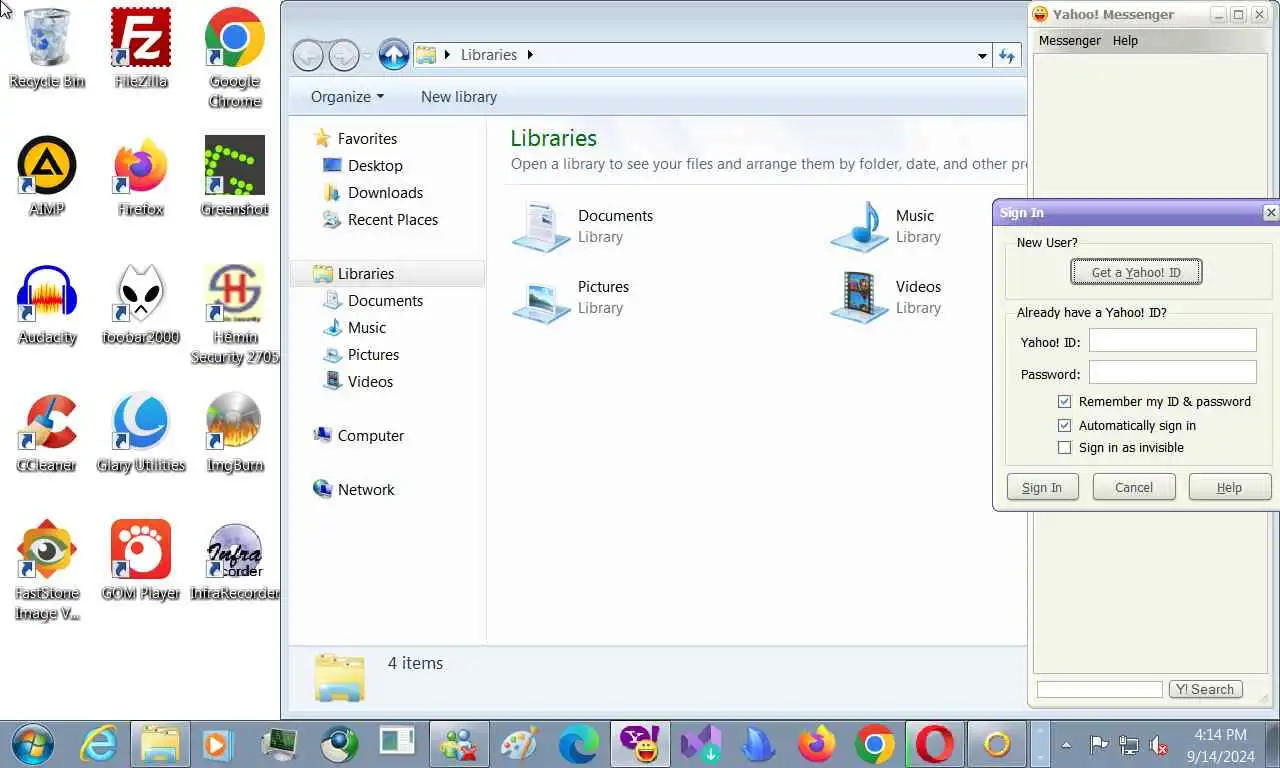Launch foobar2000 from the desktop

(140, 304)
